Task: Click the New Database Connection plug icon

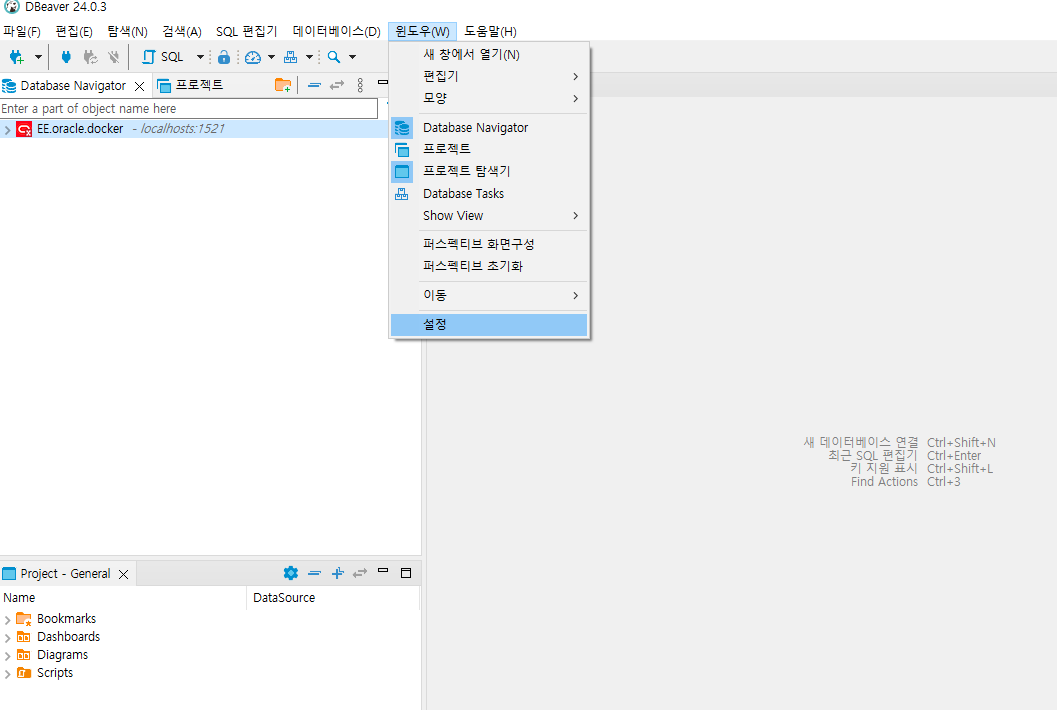Action: pyautogui.click(x=17, y=57)
